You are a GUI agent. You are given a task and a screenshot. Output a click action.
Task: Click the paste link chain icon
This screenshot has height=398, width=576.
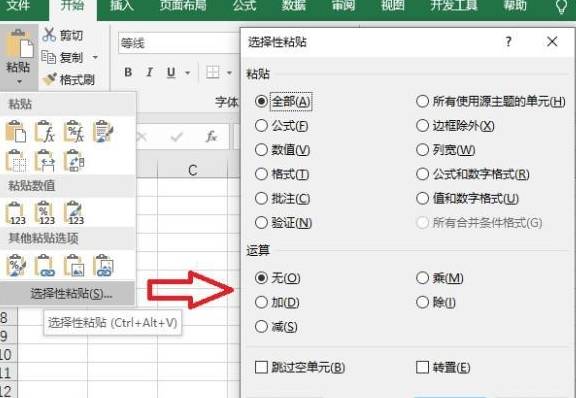(x=44, y=265)
